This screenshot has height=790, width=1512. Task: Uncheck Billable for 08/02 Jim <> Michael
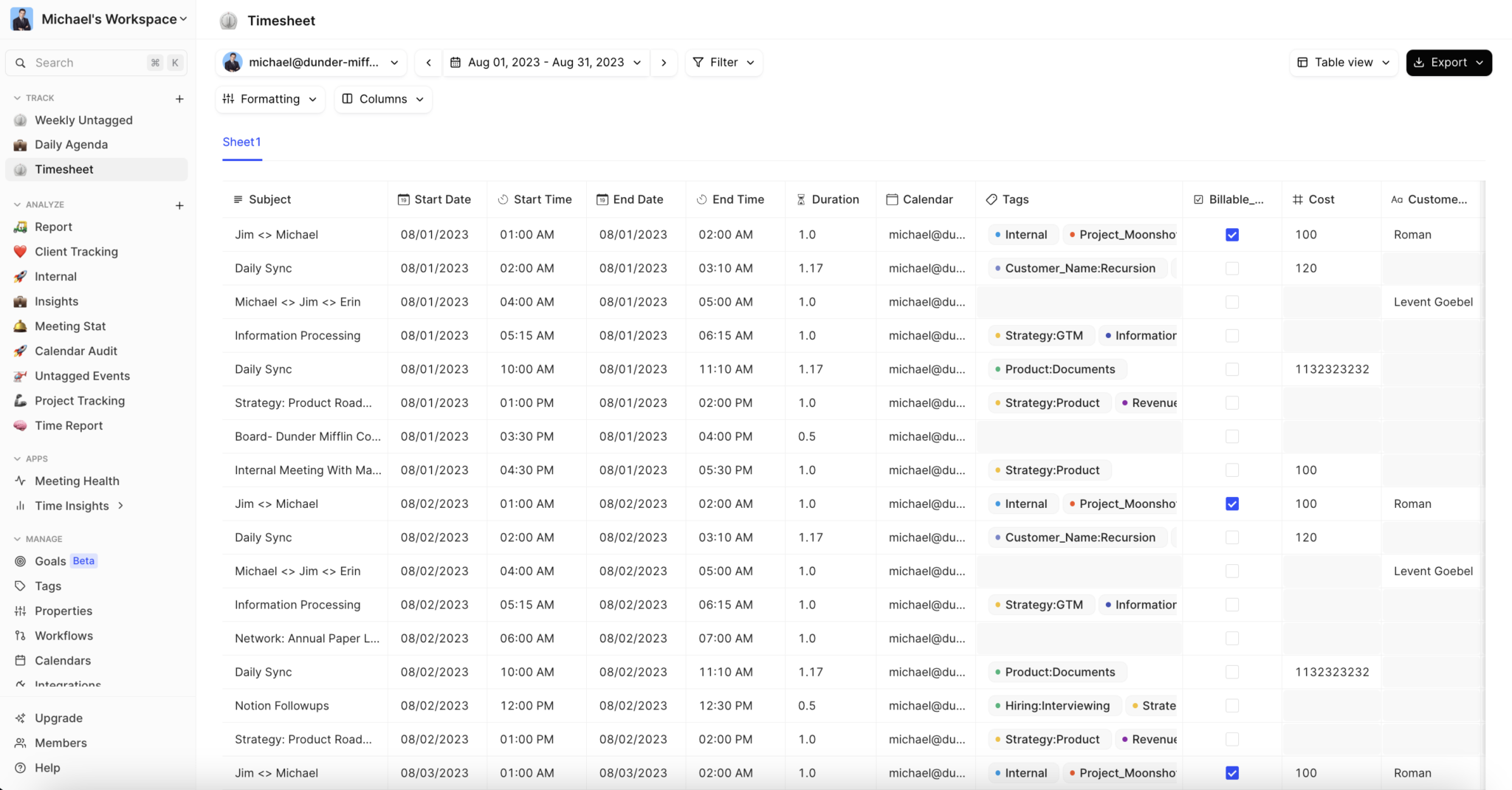1232,504
